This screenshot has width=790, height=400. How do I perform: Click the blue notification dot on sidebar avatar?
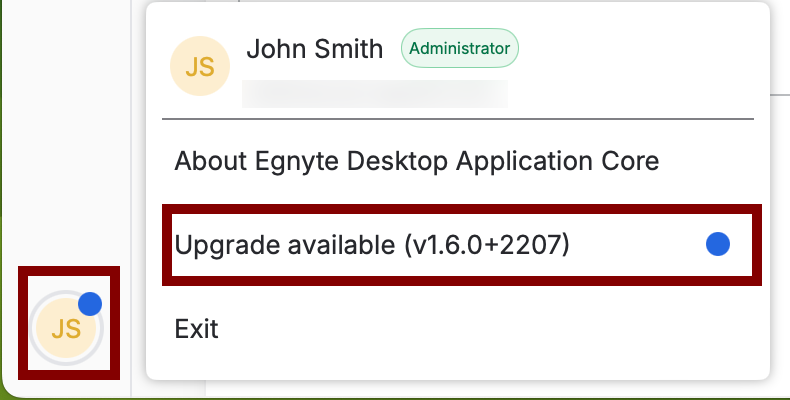90,304
